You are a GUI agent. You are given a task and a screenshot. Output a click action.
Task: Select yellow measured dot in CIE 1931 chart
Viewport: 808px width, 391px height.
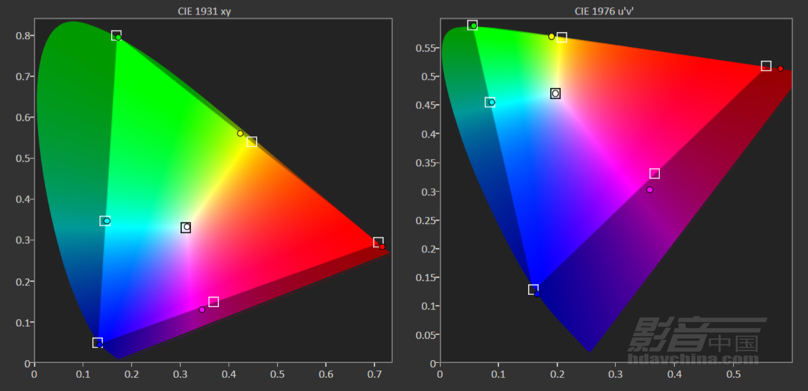point(240,133)
